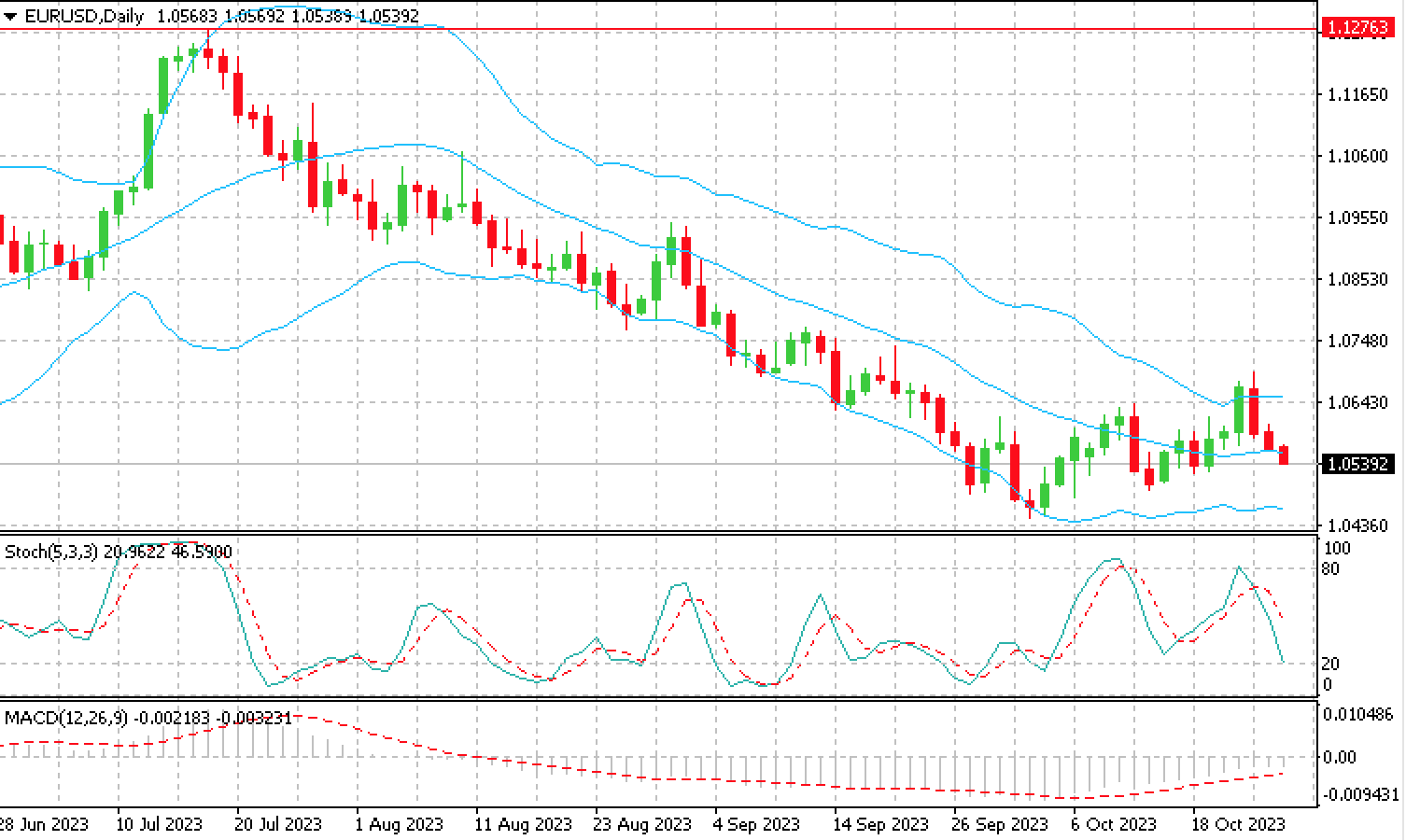The height and width of the screenshot is (840, 1406).
Task: Select the red horizontal resistance line
Action: 654,30
